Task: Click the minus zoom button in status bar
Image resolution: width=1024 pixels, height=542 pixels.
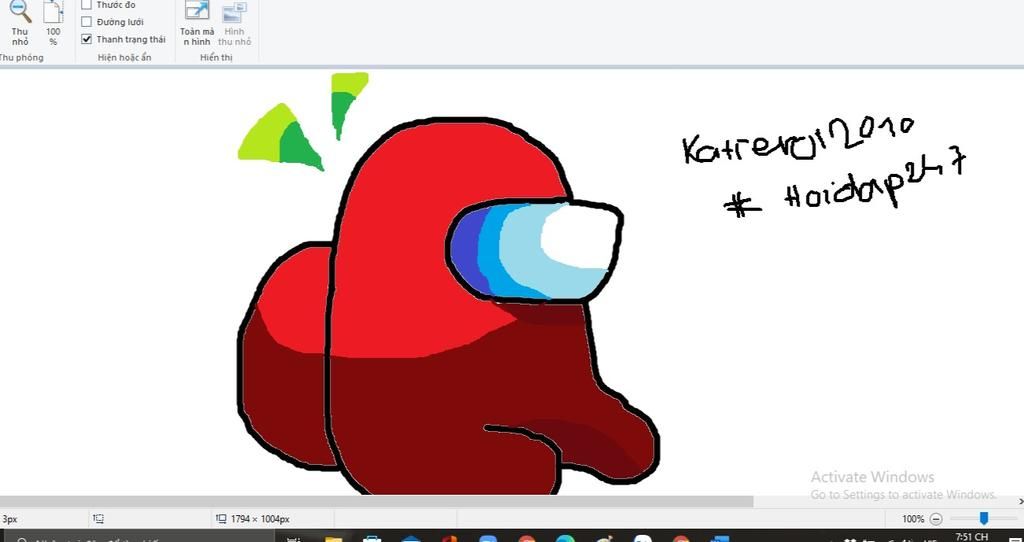Action: (936, 519)
